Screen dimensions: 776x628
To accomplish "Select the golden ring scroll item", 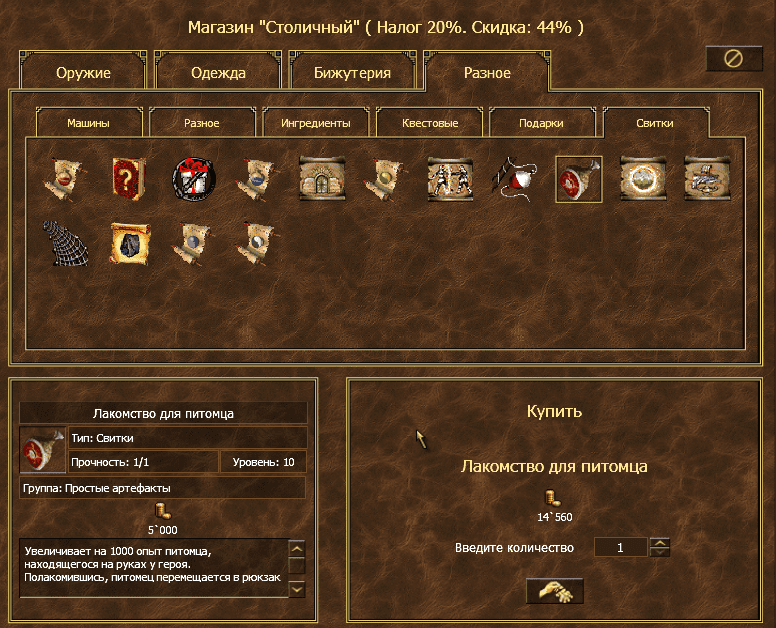I will pyautogui.click(x=642, y=180).
